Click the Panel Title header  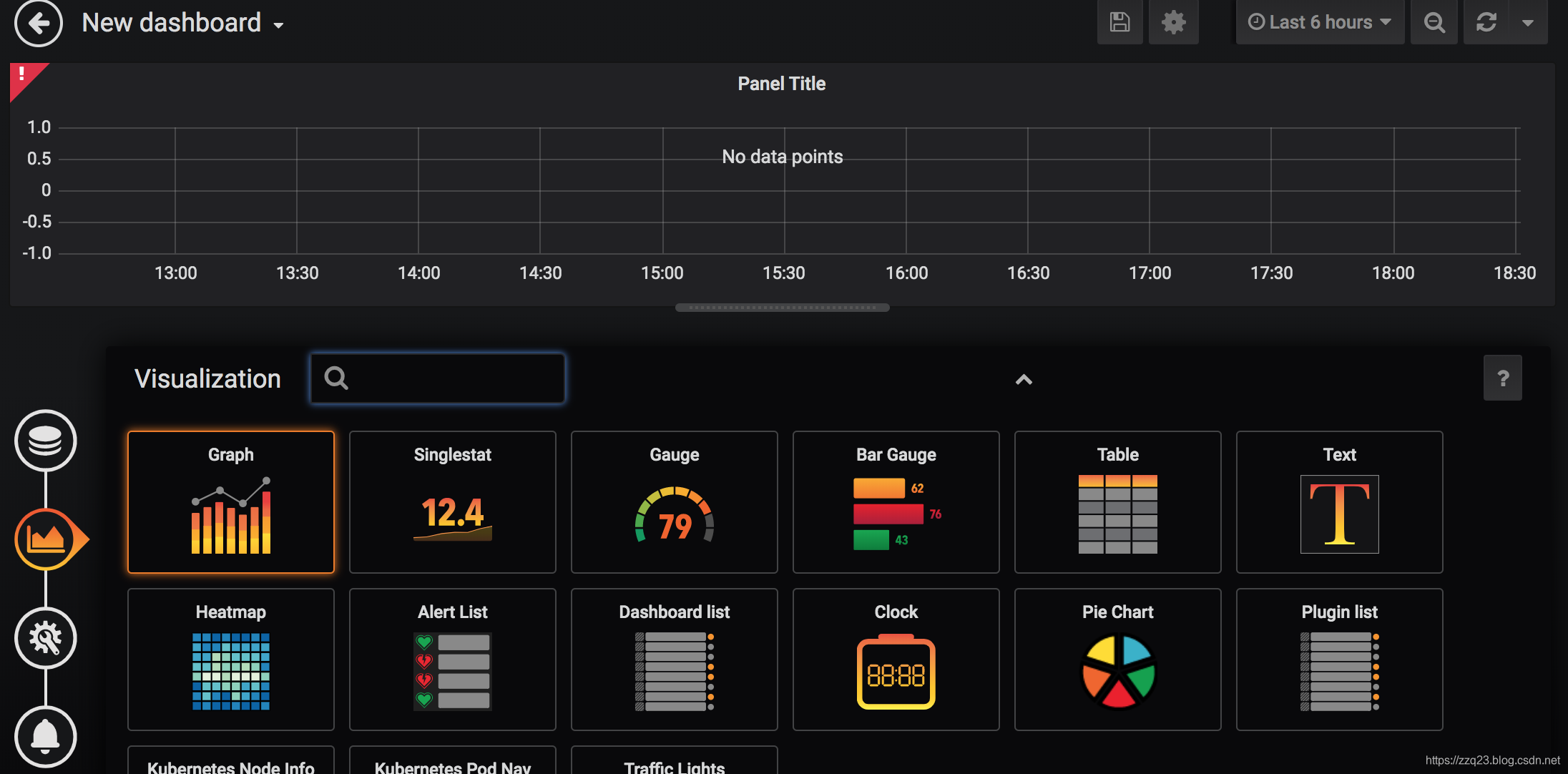tap(782, 84)
